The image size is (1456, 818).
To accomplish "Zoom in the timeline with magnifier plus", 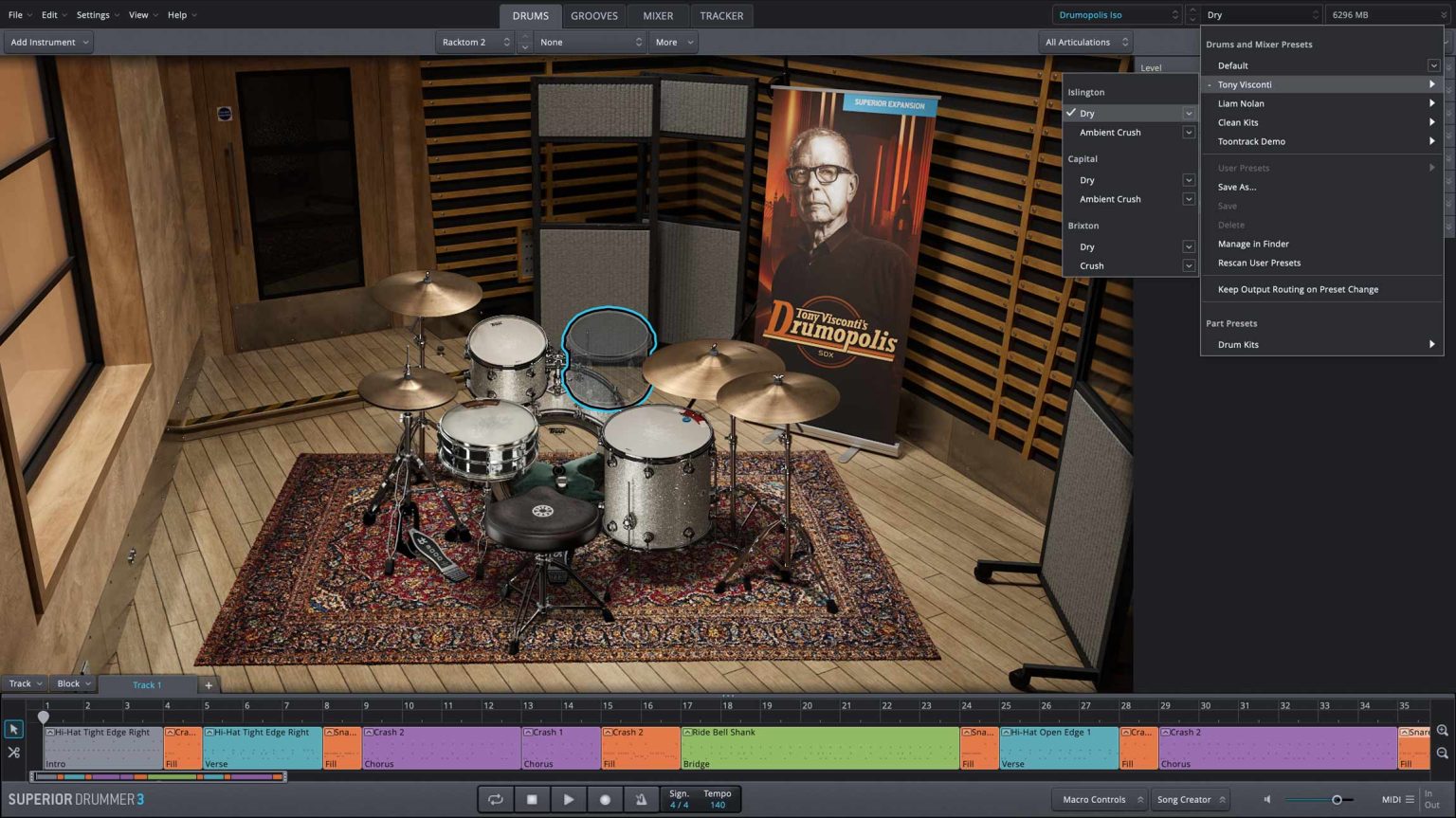I will tap(1442, 731).
